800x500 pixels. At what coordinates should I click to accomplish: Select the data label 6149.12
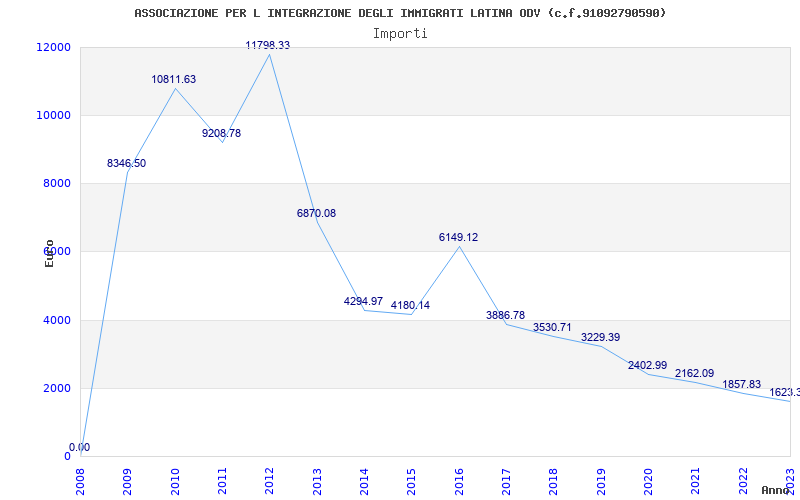[x=459, y=237]
